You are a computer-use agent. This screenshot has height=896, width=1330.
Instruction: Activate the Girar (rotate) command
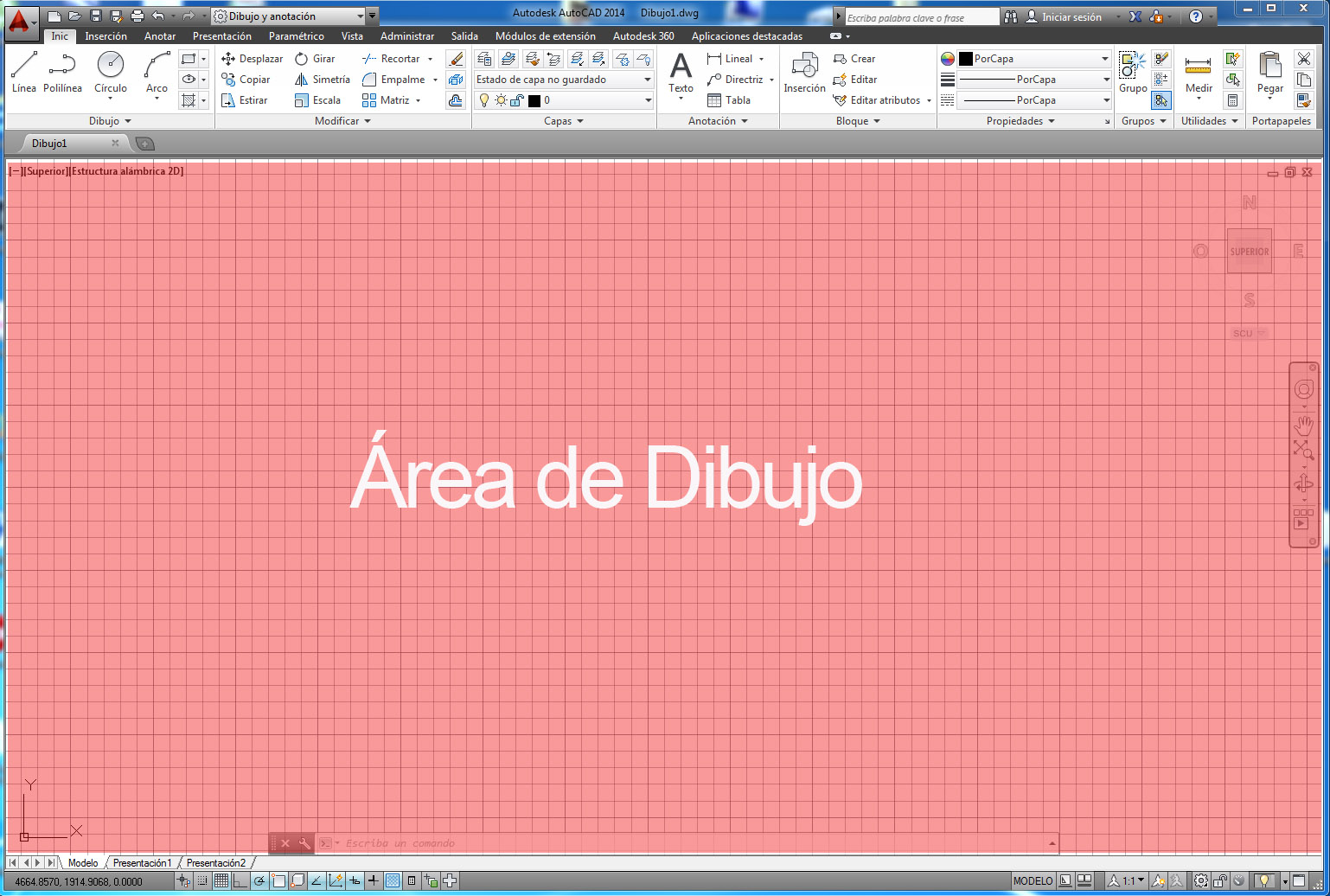point(315,59)
